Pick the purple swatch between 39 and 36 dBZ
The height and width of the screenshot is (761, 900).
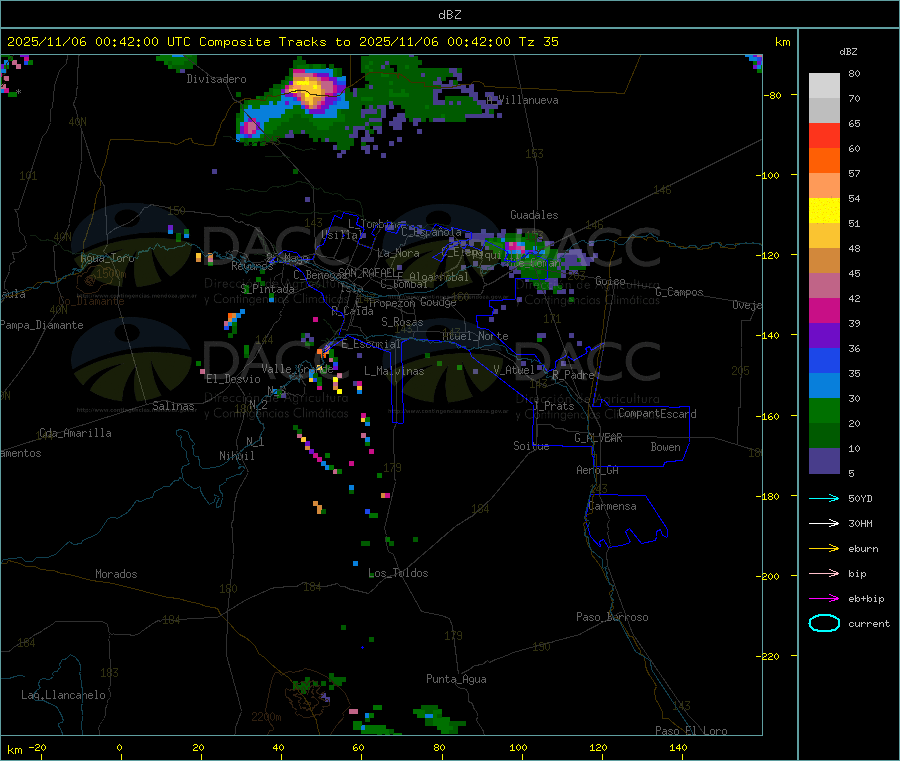point(824,336)
